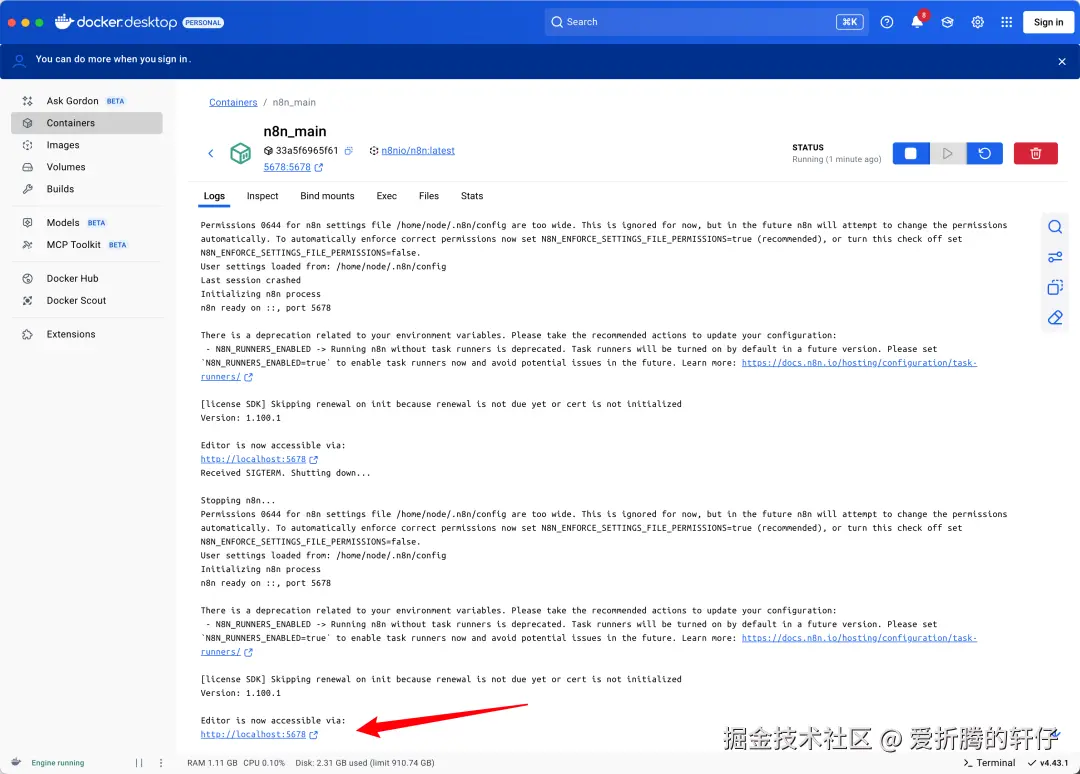
Task: Click the RAM 1.11 GB status entry
Action: (212, 763)
